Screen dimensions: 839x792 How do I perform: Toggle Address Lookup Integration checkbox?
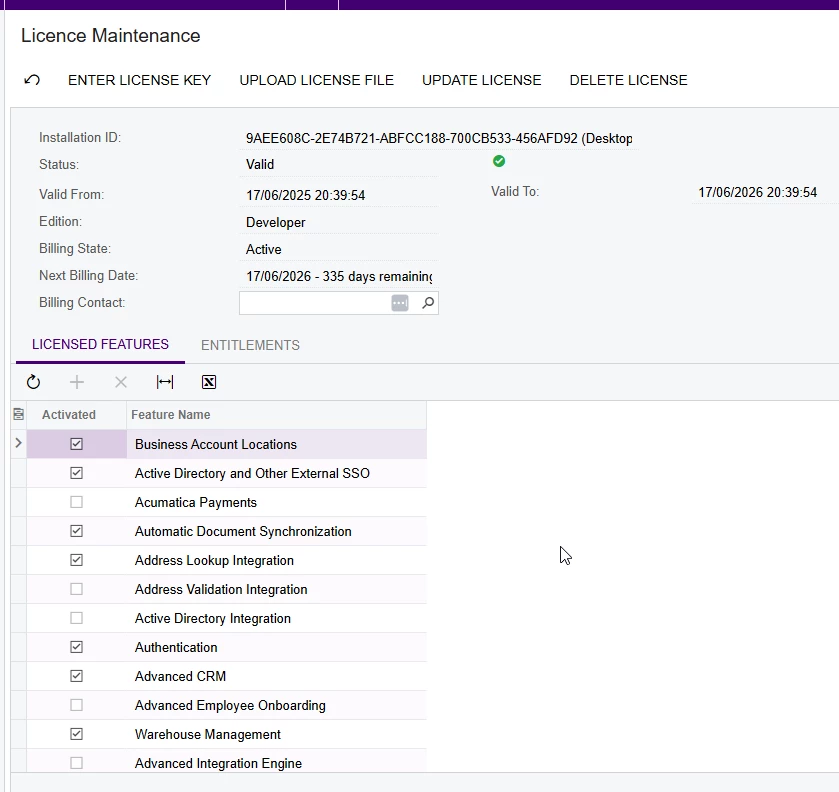point(77,560)
